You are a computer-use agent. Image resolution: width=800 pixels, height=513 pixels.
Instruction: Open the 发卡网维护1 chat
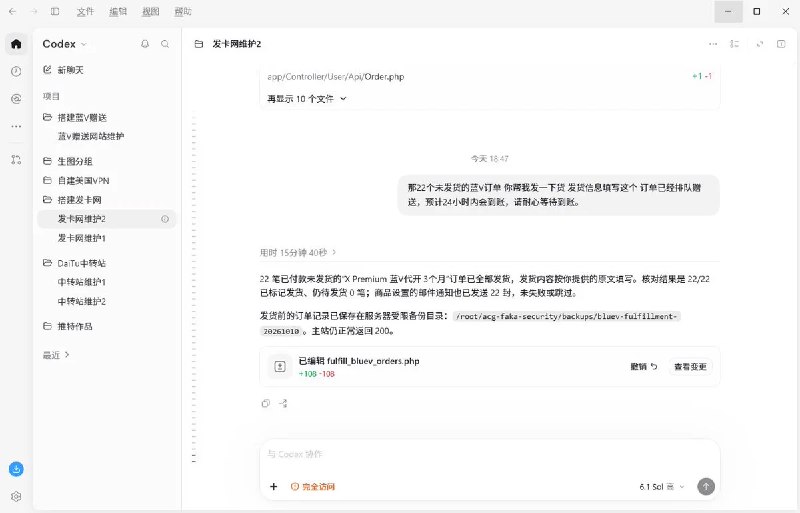[108, 238]
